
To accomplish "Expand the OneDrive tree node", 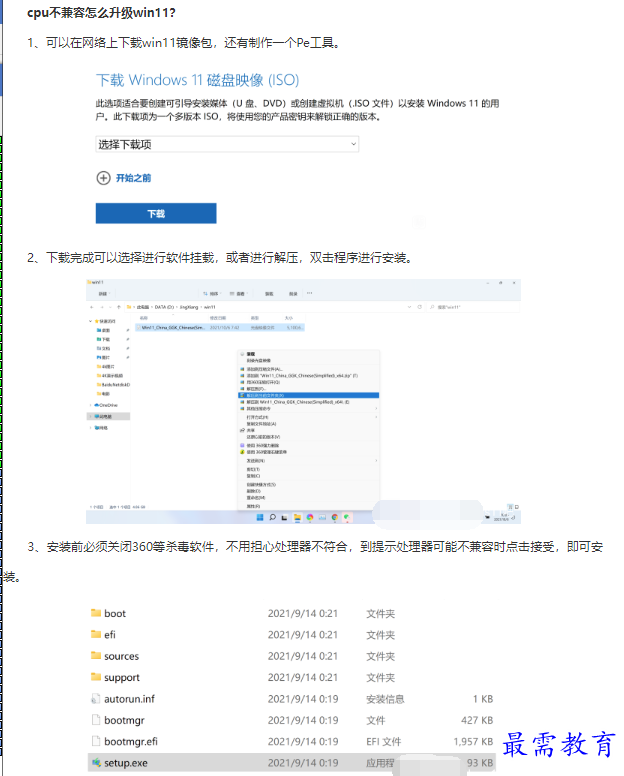I will [x=90, y=405].
